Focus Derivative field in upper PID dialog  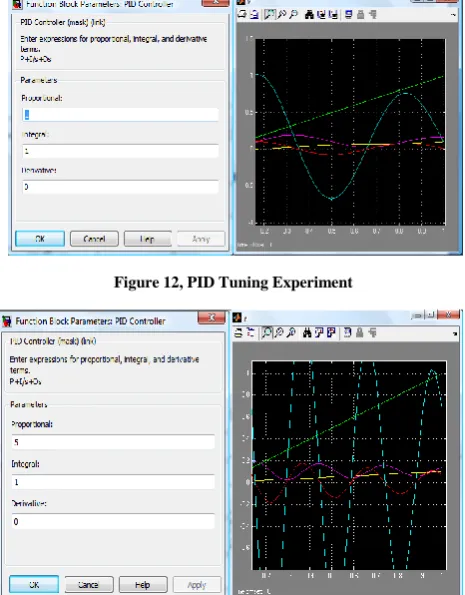point(120,187)
